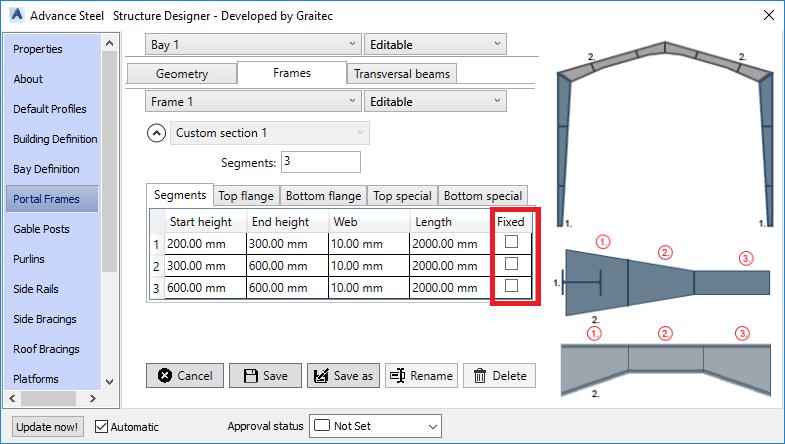Toggle the Automatic update checkbox
This screenshot has width=785, height=444.
point(101,426)
